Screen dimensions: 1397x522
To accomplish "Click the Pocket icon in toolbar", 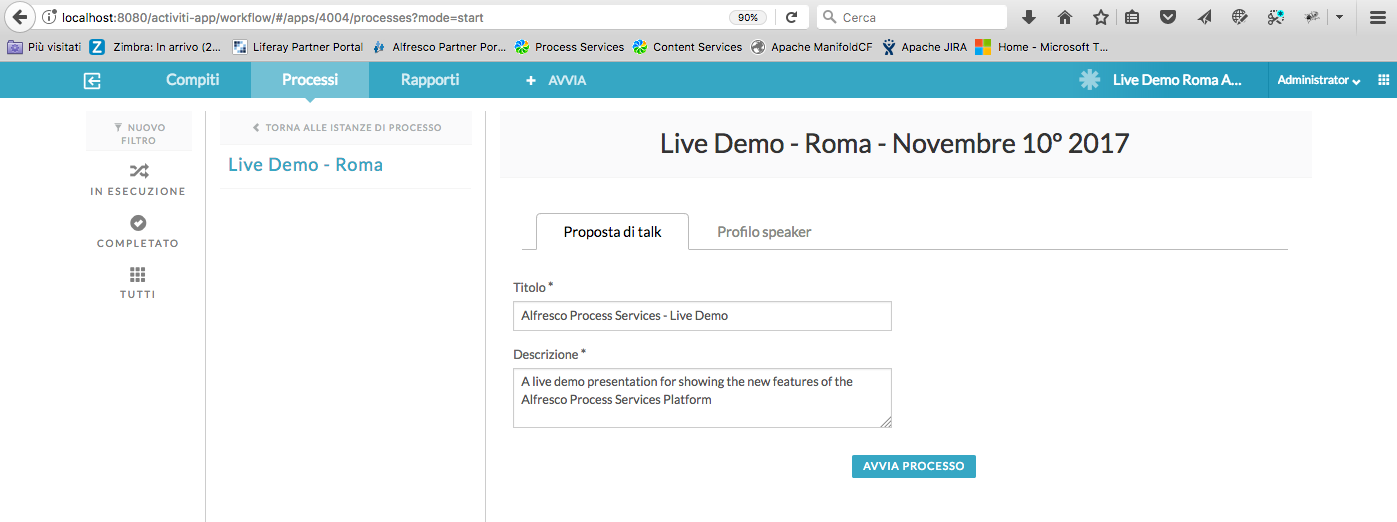I will (1167, 17).
